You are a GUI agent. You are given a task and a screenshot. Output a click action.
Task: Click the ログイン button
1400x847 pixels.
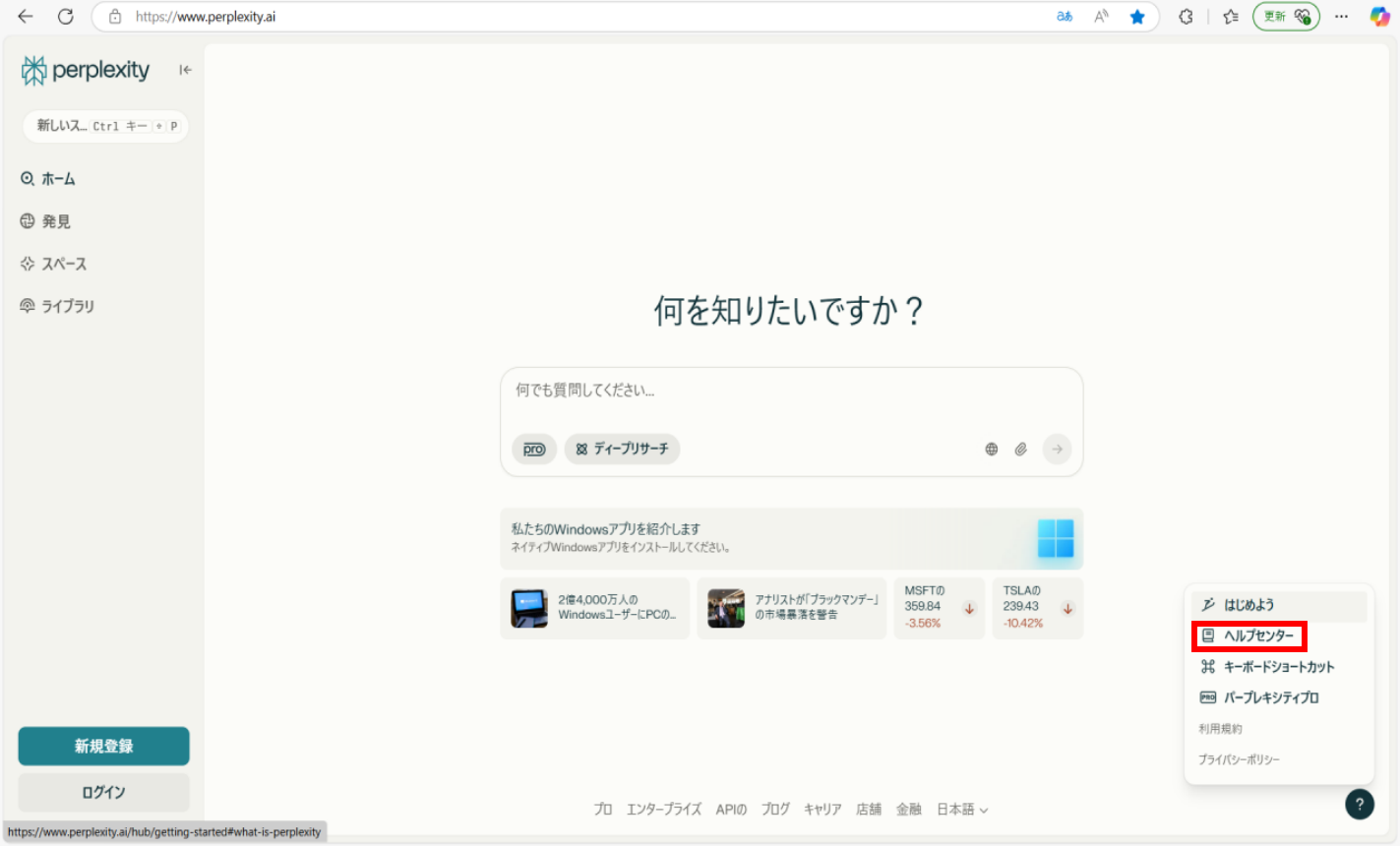(103, 793)
